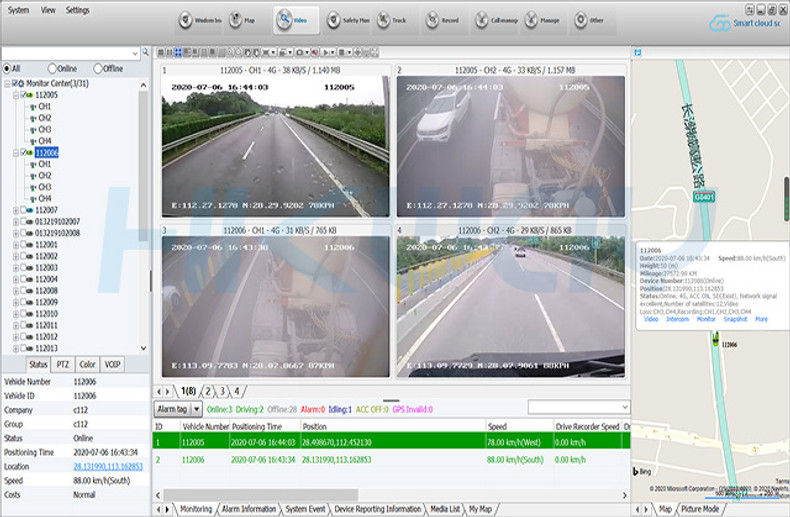Open the View menu
The image size is (790, 517).
pos(48,10)
